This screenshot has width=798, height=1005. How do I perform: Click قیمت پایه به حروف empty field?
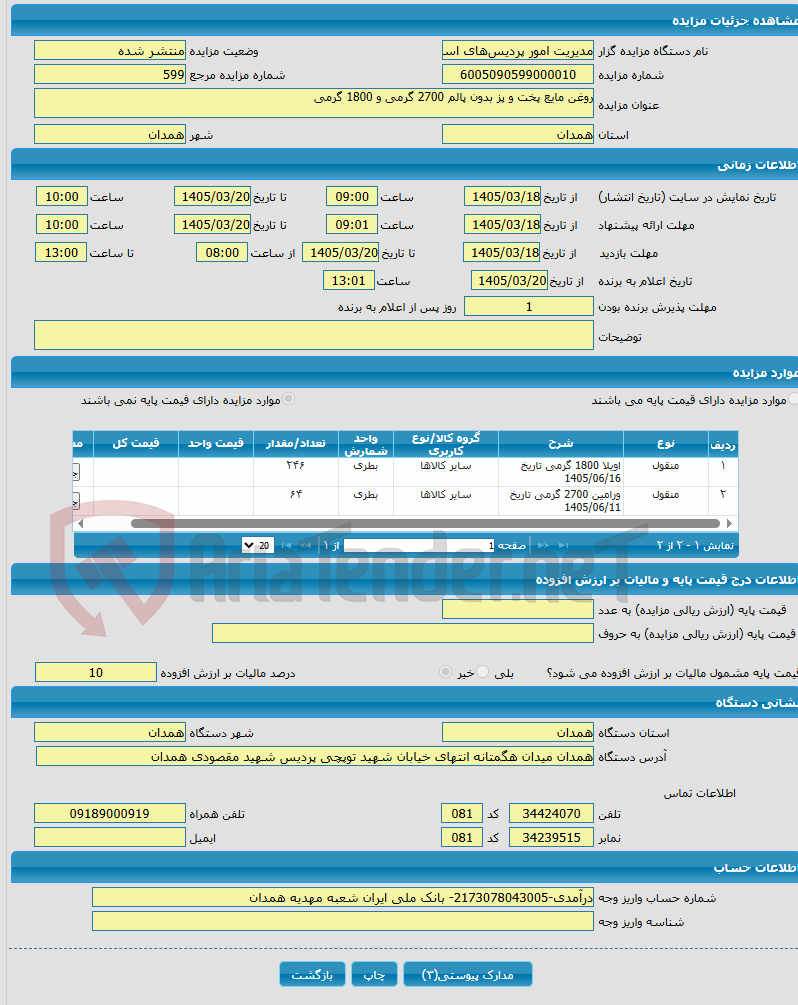[403, 633]
